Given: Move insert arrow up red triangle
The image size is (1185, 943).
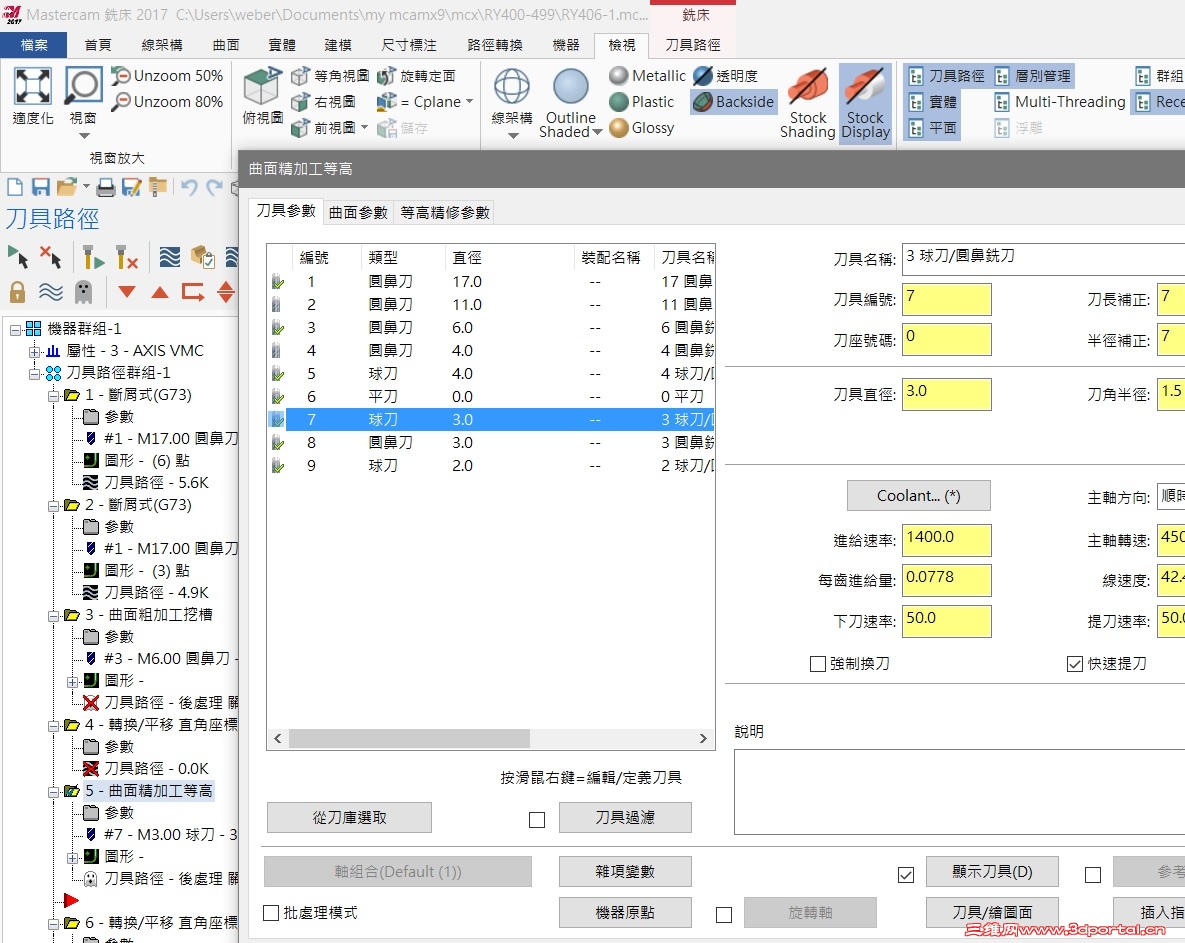Looking at the screenshot, I should coord(159,292).
